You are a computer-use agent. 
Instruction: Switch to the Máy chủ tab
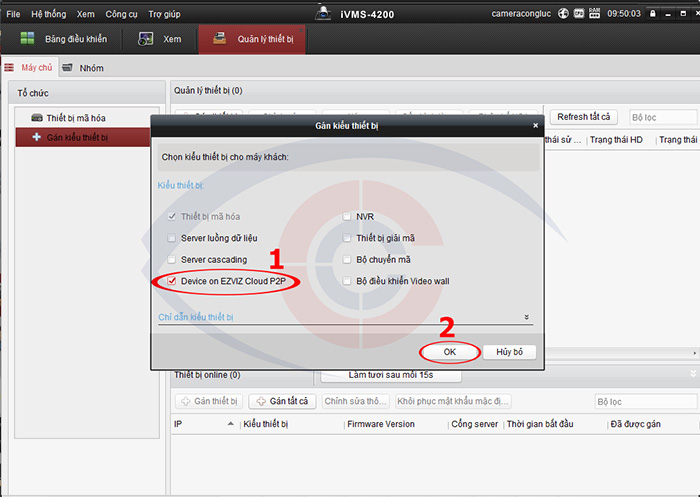pos(29,67)
